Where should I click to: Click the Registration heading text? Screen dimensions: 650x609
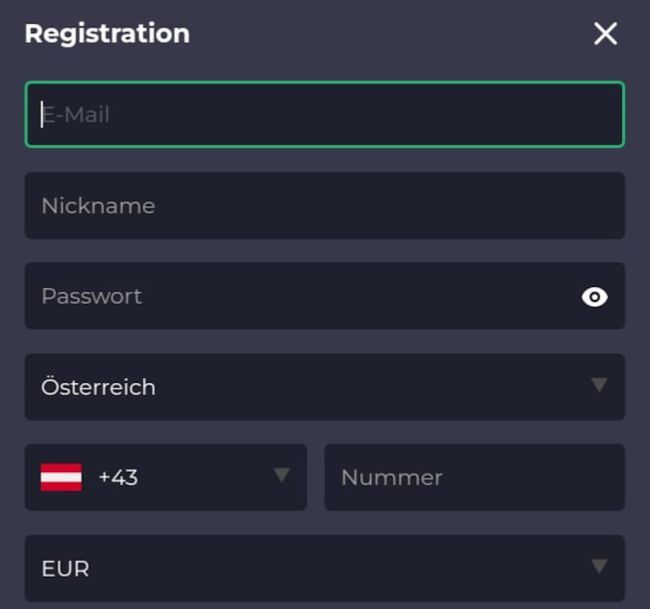tap(107, 33)
